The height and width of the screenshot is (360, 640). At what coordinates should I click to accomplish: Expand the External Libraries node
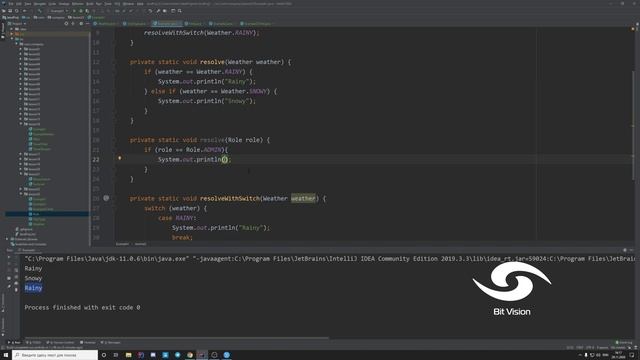tap(7, 239)
